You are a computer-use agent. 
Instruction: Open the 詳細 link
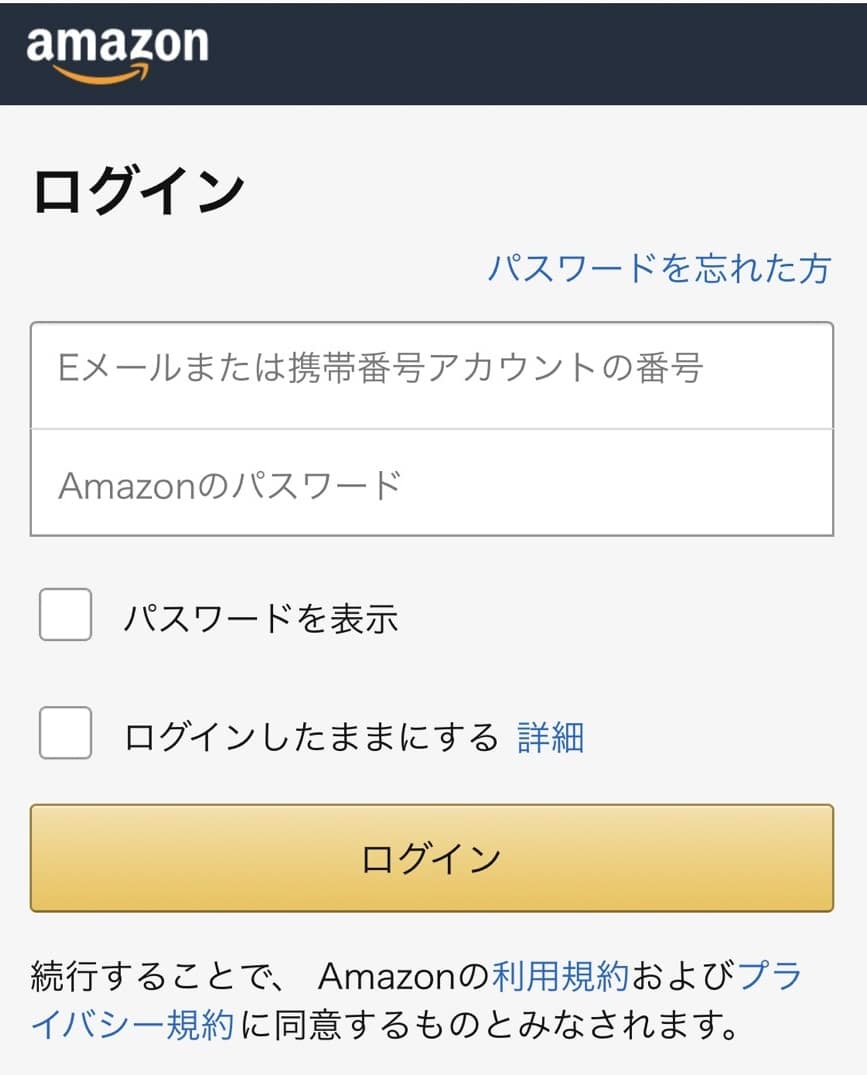(550, 738)
